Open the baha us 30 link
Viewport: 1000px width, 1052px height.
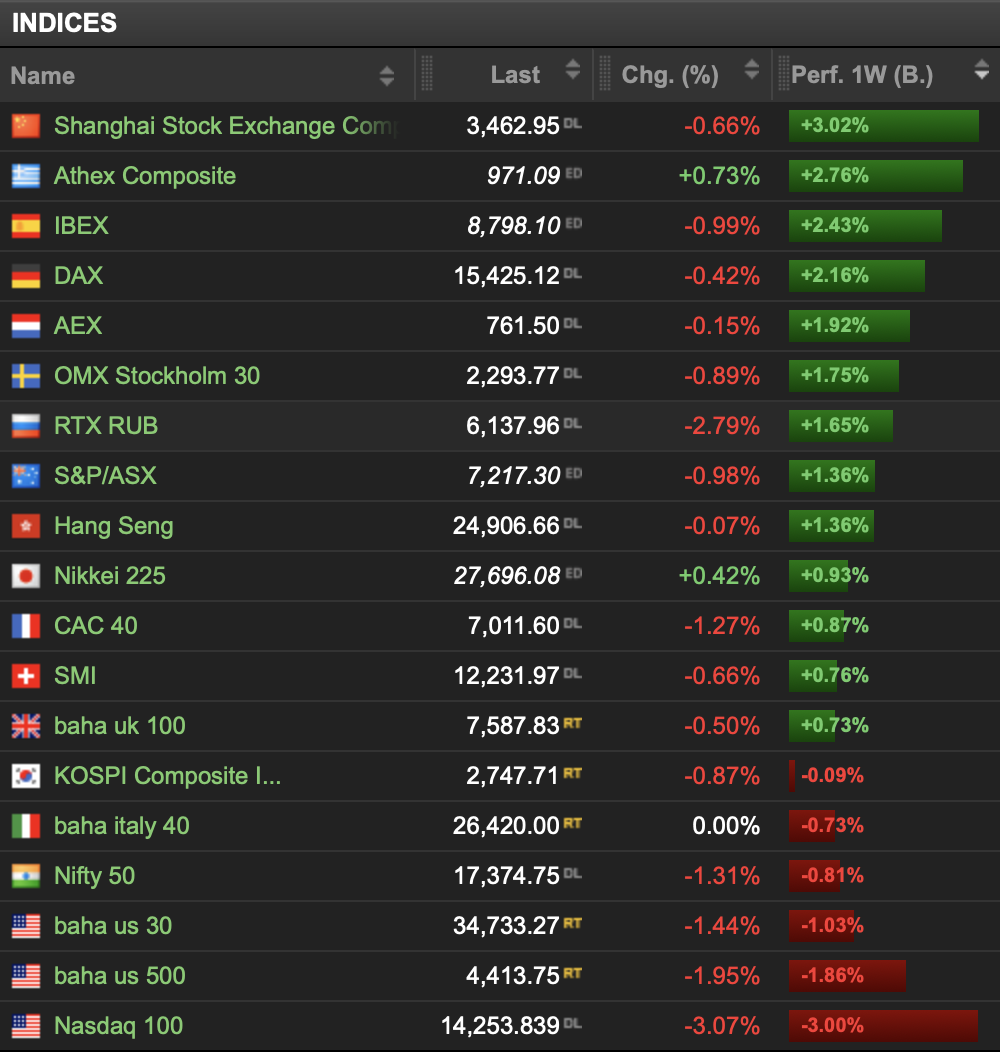[113, 926]
